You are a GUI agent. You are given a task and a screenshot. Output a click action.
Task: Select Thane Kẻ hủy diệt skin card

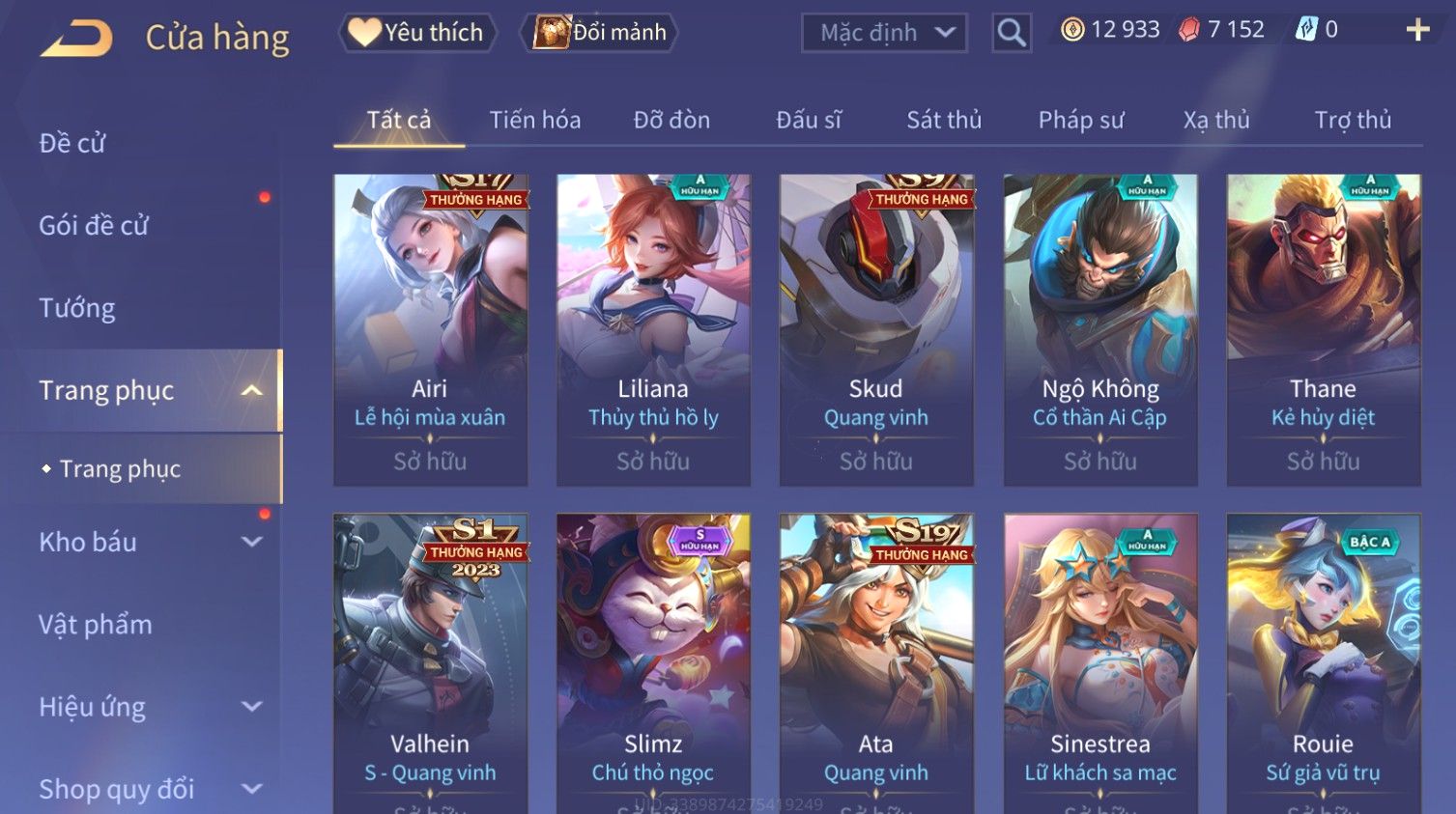pos(1323,329)
